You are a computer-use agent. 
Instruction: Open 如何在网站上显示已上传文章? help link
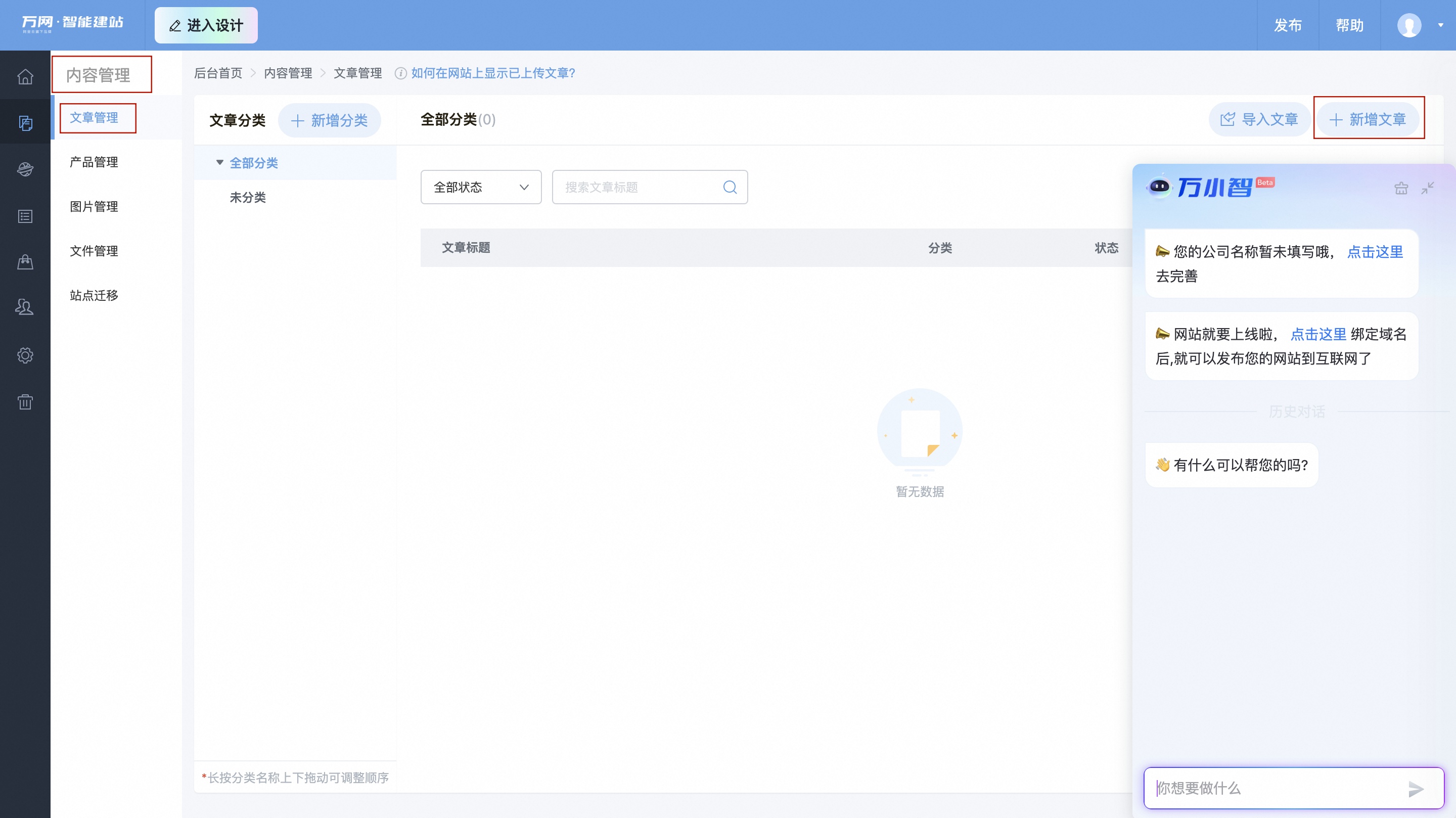coord(493,73)
